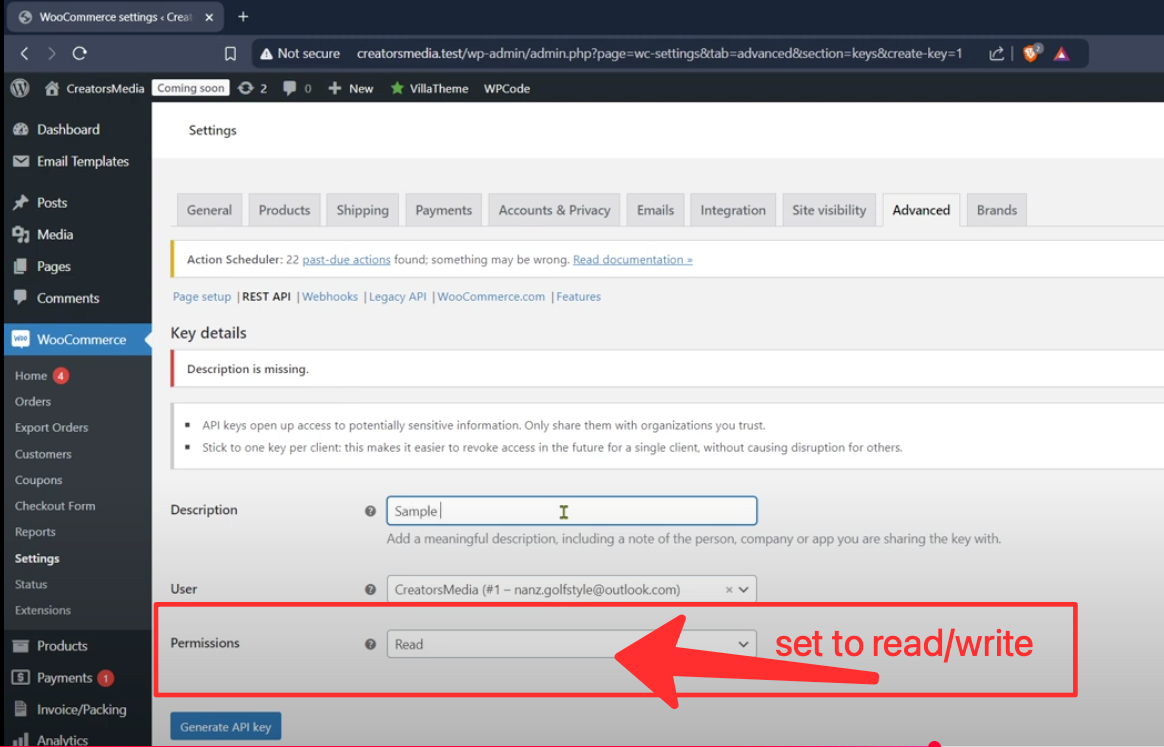Clear the selected user with x
The height and width of the screenshot is (747, 1164).
729,590
